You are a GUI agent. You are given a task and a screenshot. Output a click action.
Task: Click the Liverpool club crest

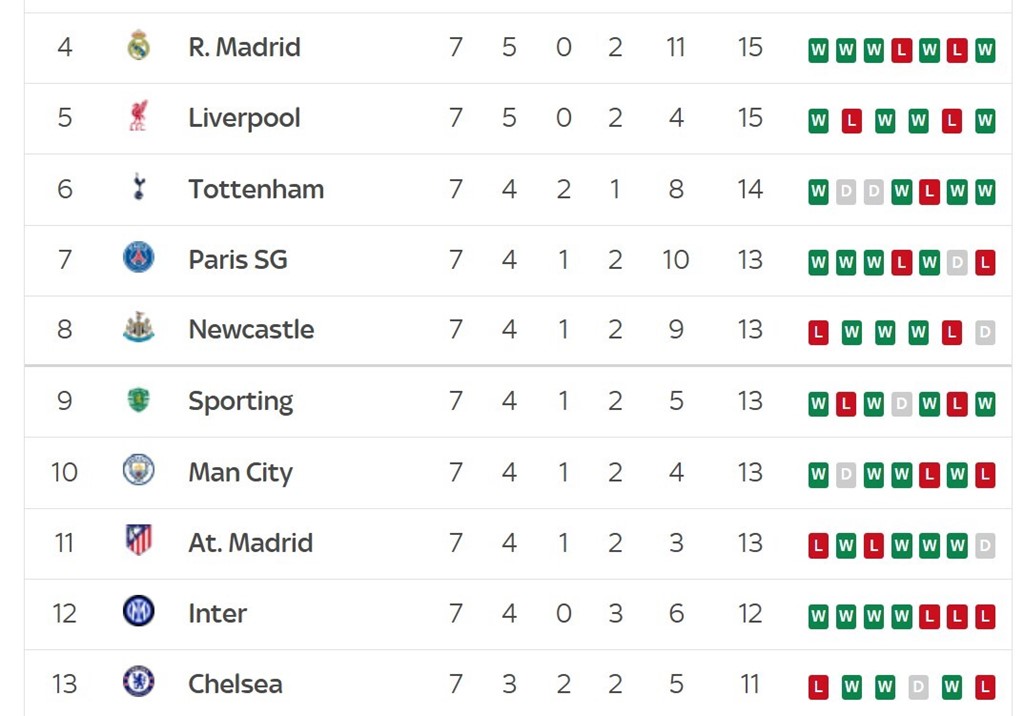coord(138,117)
